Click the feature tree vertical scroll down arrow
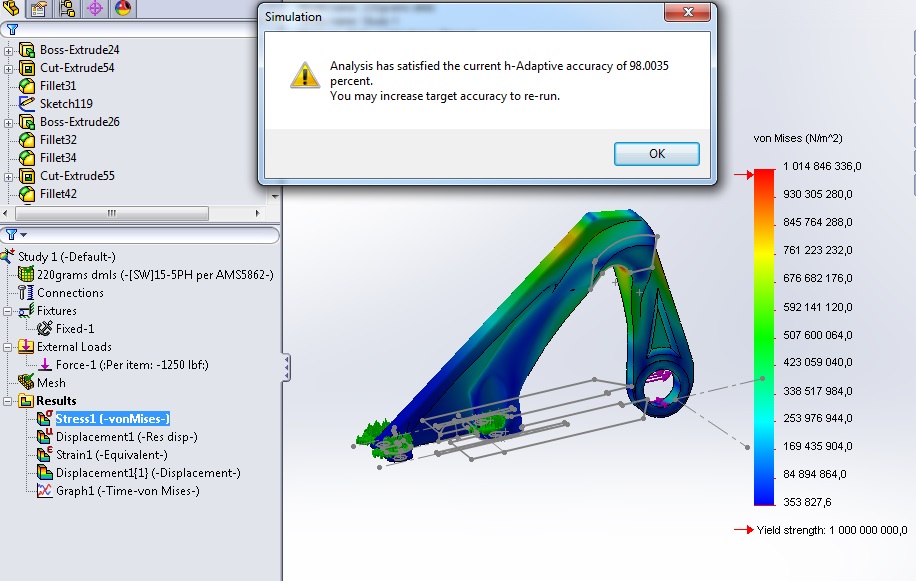Viewport: 916px width, 581px height. click(x=275, y=197)
